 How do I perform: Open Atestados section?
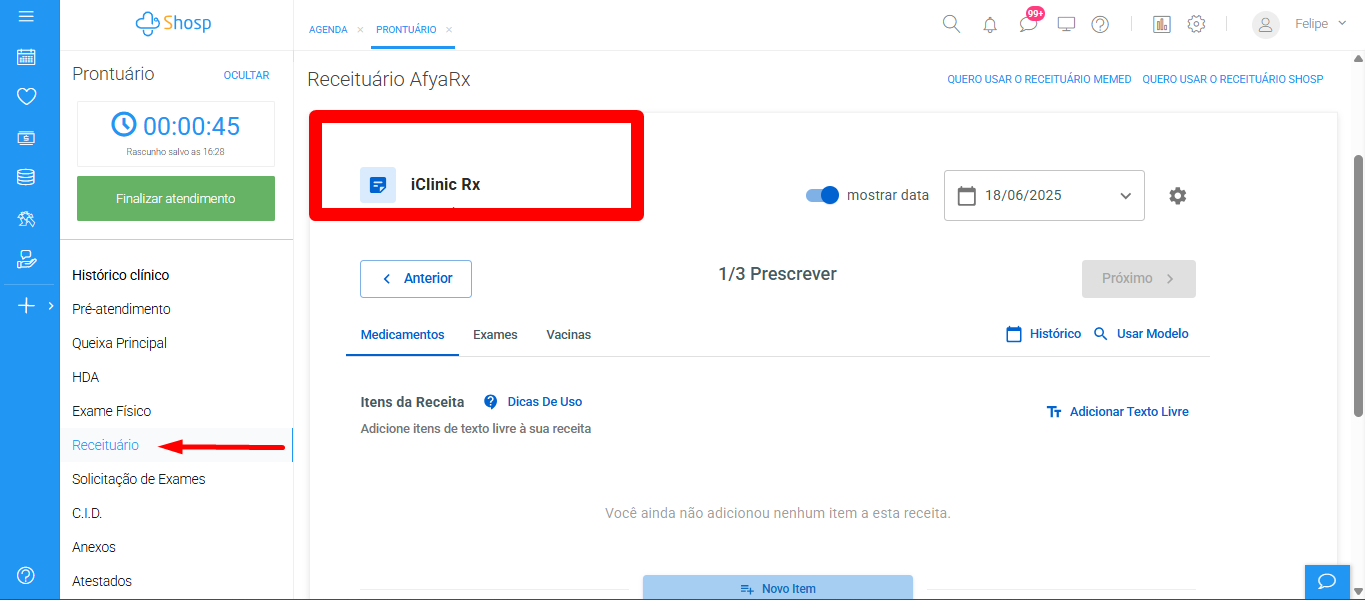click(x=102, y=581)
